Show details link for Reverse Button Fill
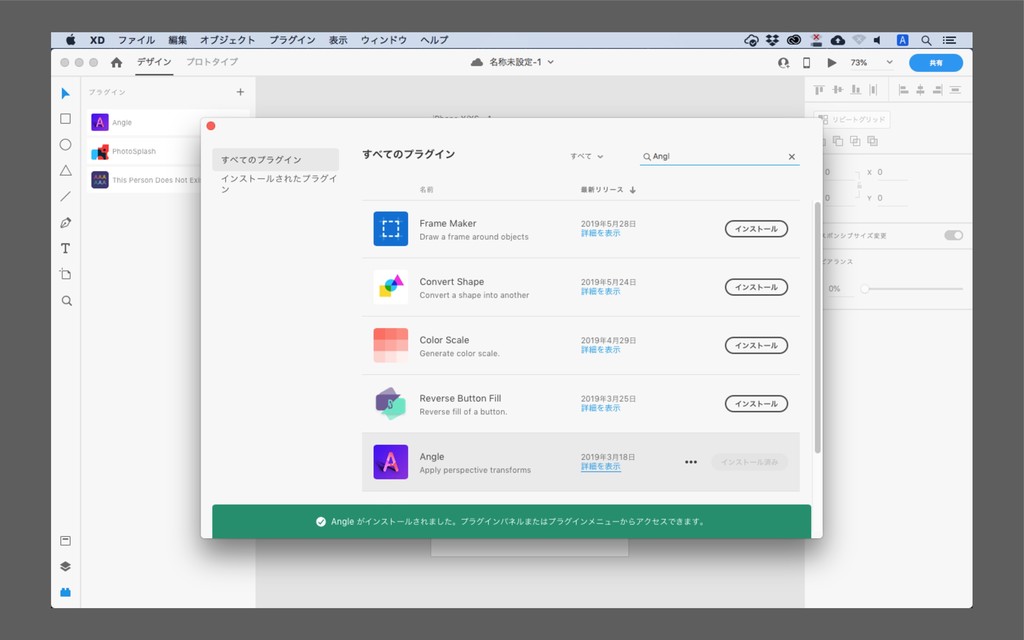Image resolution: width=1024 pixels, height=640 pixels. tap(601, 408)
